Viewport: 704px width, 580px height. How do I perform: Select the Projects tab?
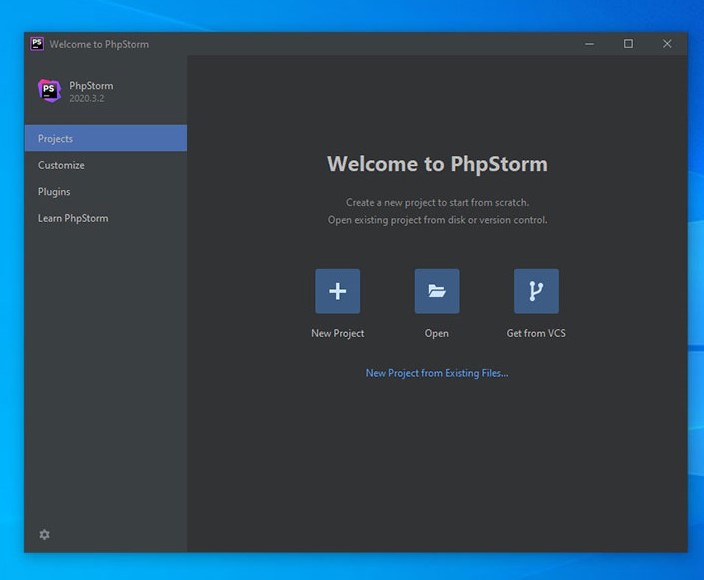click(106, 138)
